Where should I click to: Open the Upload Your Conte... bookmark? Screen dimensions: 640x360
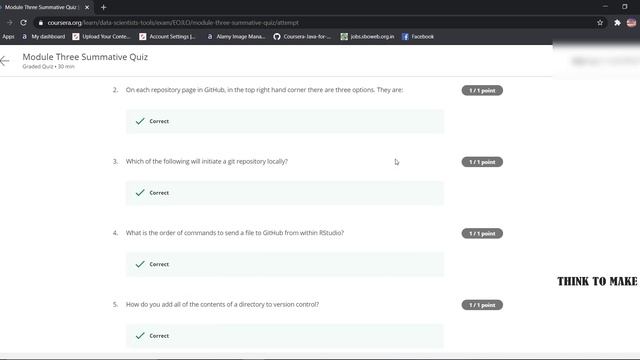pos(101,37)
